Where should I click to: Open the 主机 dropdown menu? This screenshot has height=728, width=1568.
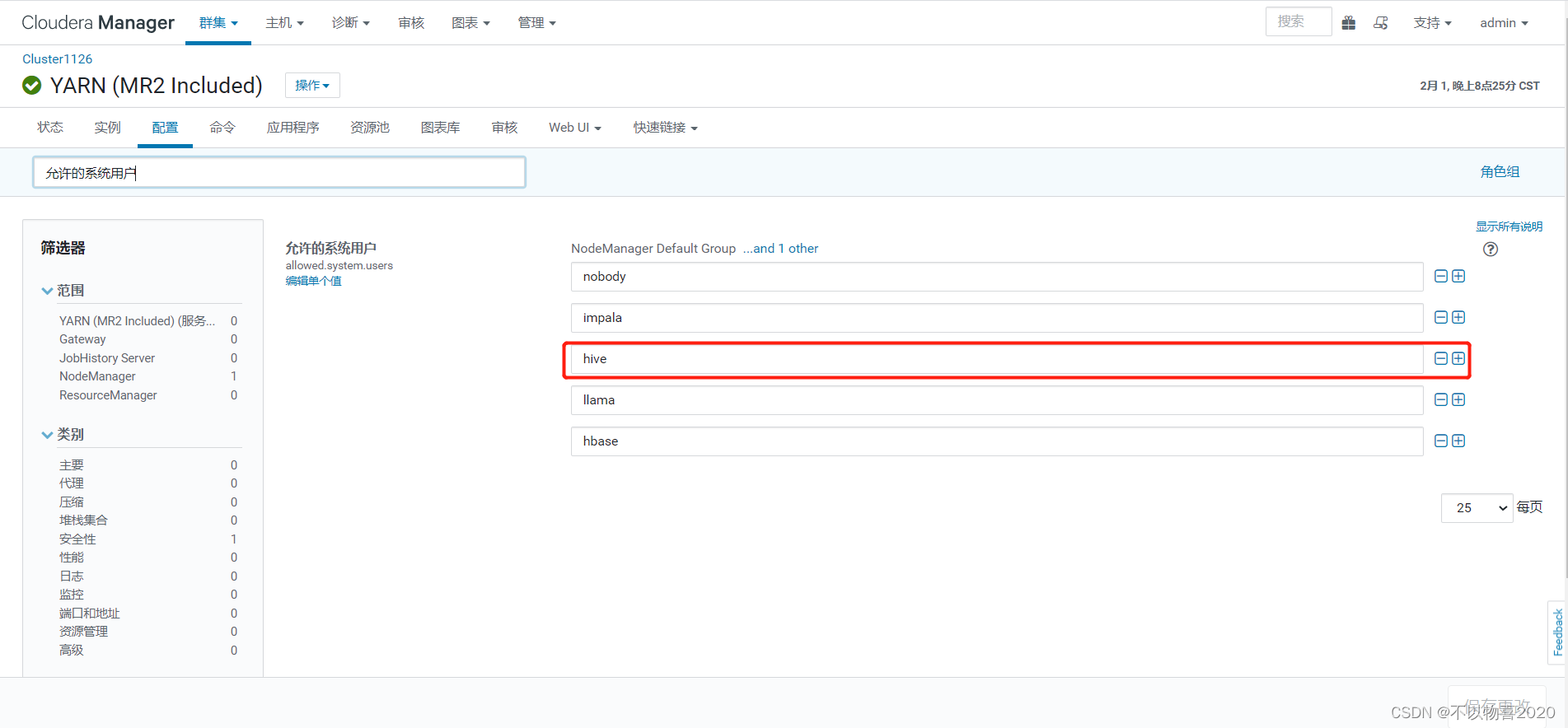point(285,23)
